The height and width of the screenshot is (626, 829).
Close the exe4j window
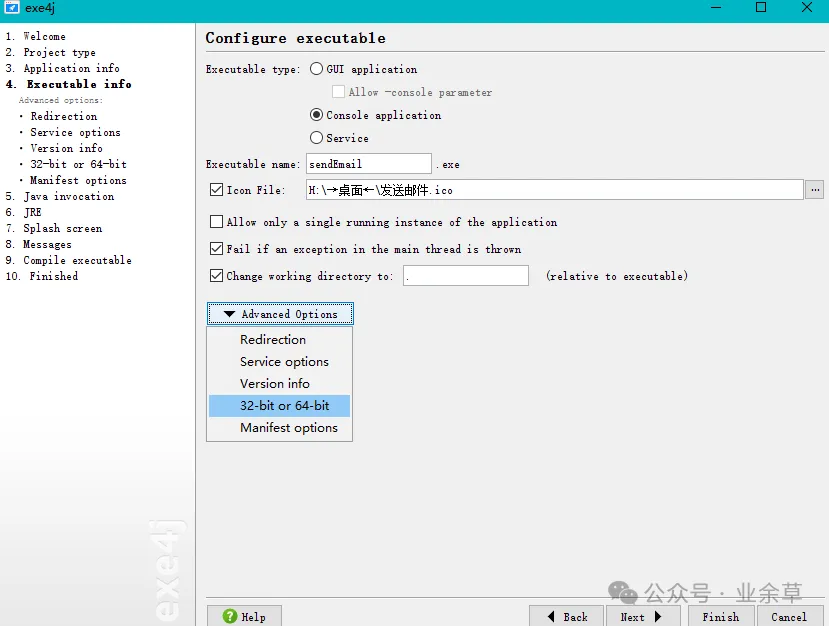pos(807,7)
